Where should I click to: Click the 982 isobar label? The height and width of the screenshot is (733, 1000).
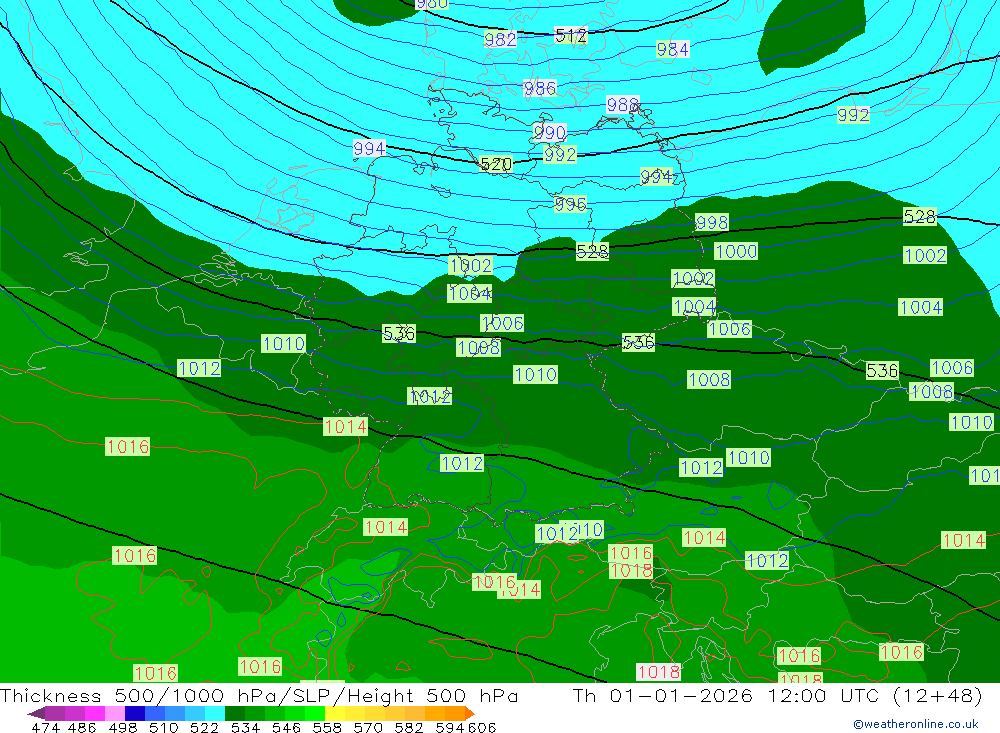[500, 40]
